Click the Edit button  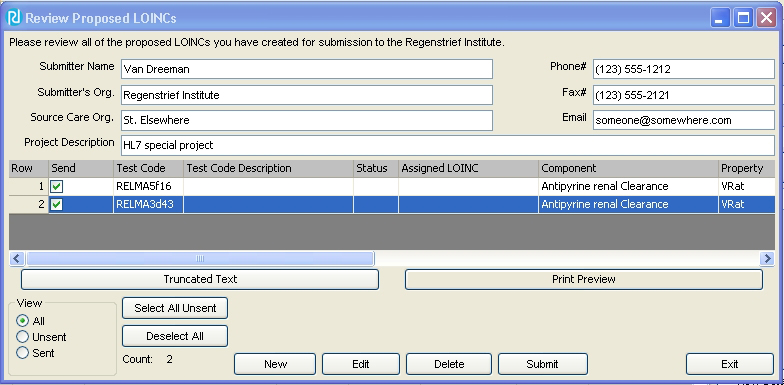point(360,364)
